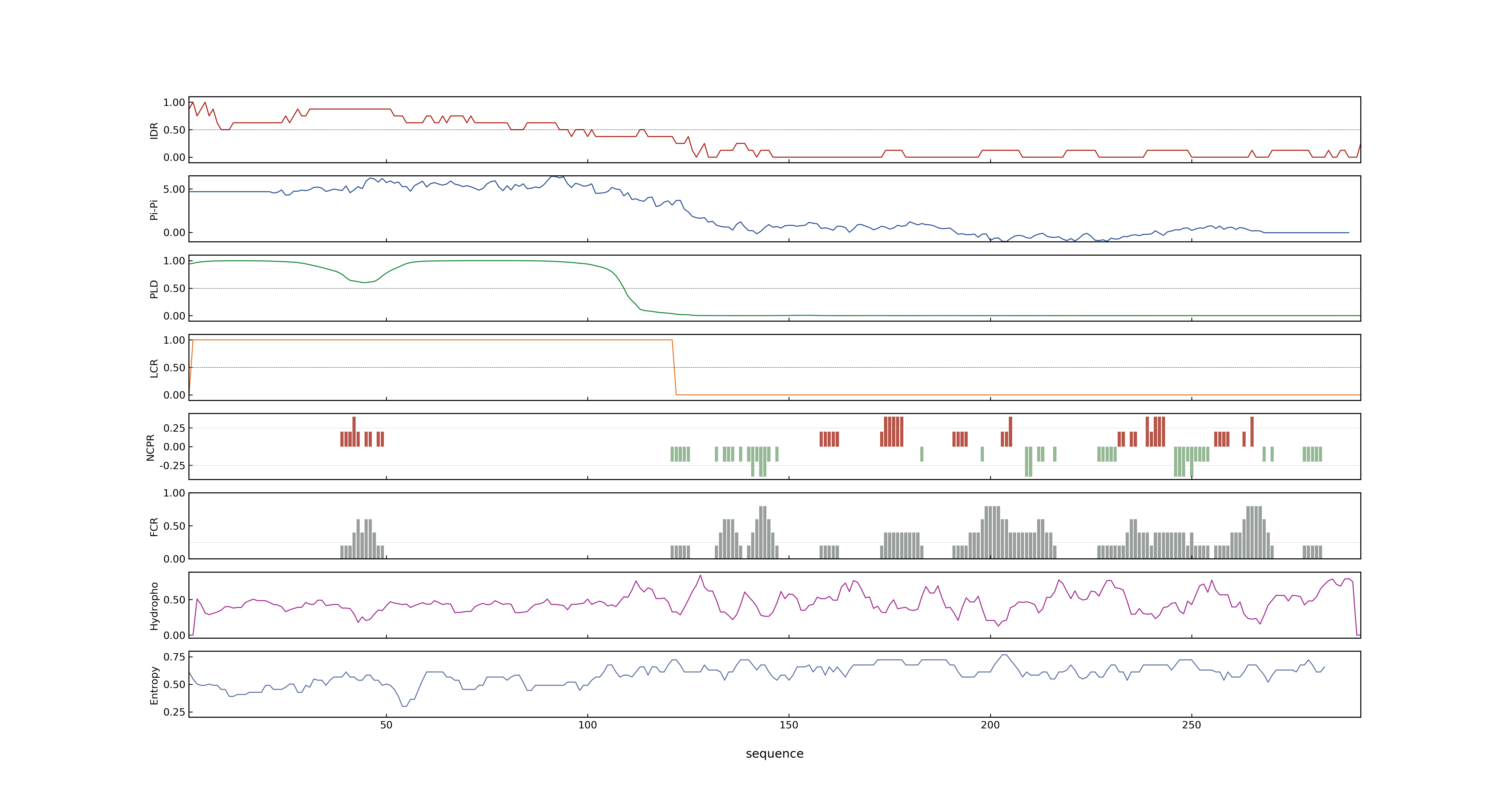Click the Pi-Pi axis label

click(154, 209)
